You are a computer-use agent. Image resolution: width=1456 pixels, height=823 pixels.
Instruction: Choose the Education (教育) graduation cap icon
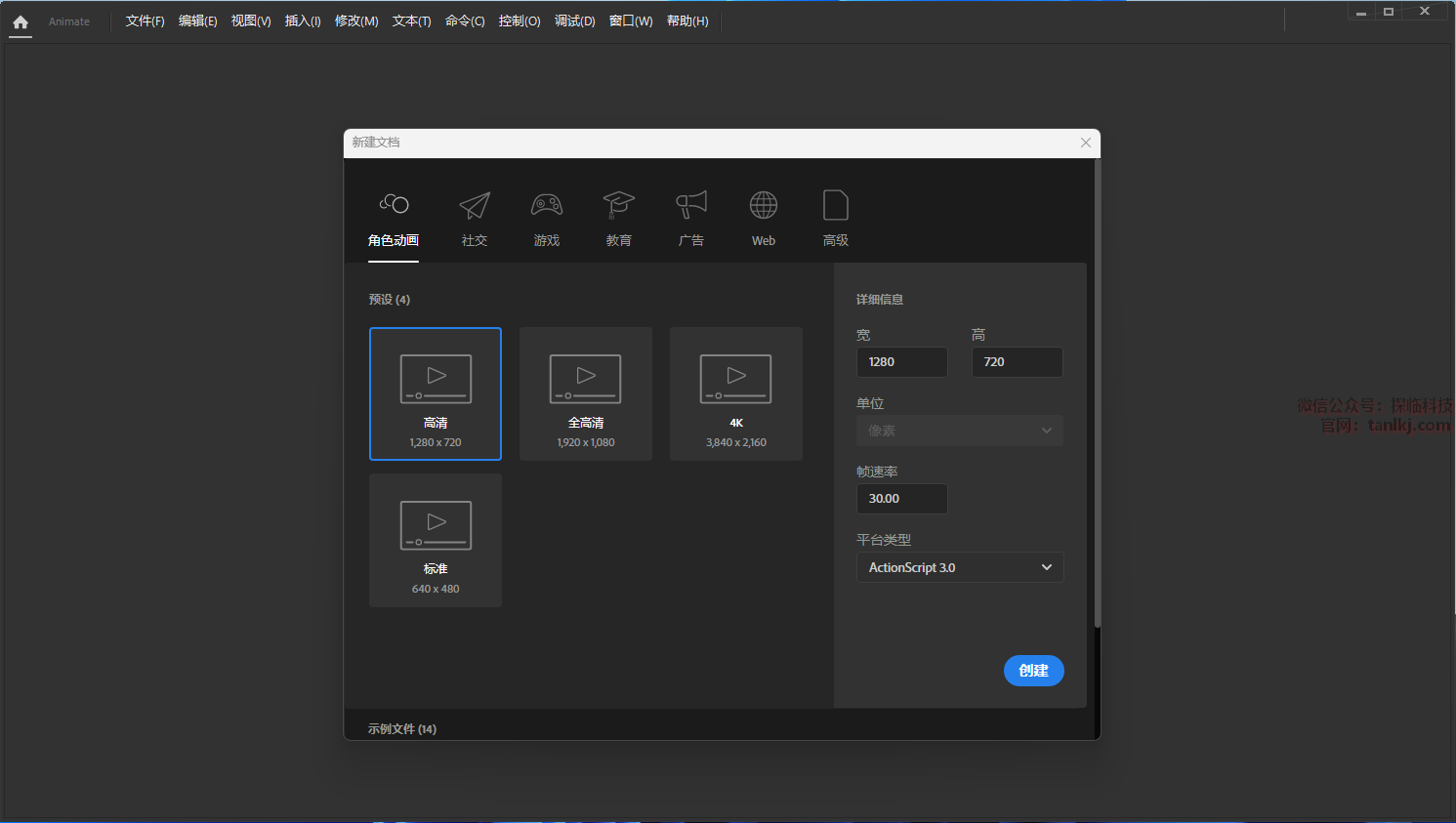pos(619,205)
